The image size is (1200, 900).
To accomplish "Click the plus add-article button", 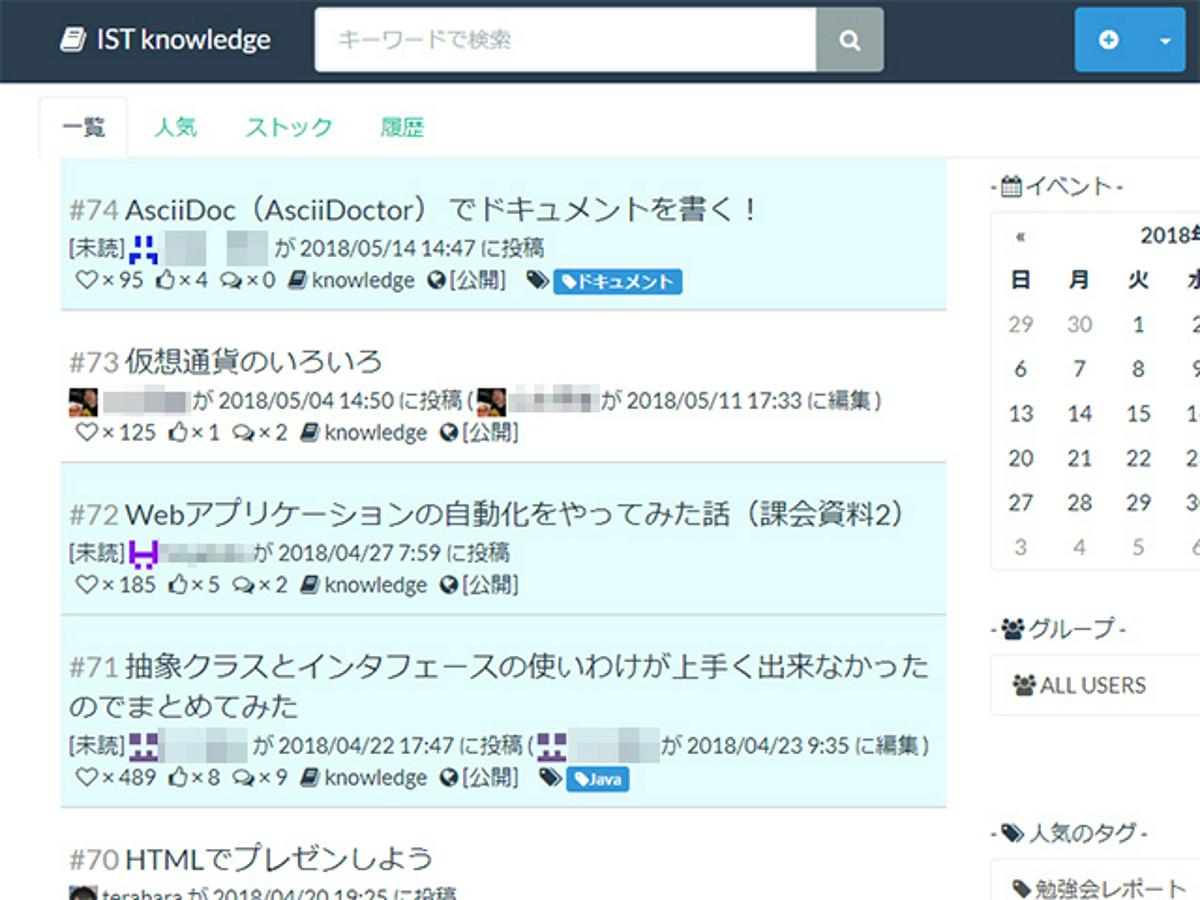I will [1109, 40].
